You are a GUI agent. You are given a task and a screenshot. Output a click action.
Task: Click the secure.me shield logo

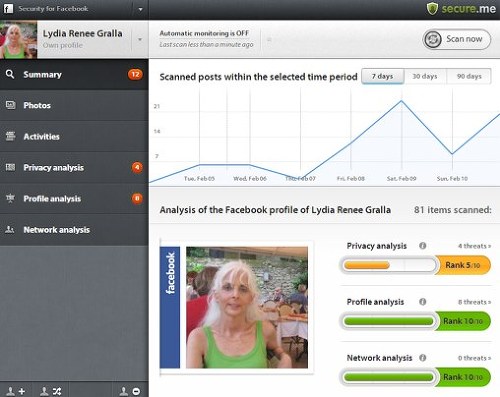(x=432, y=9)
